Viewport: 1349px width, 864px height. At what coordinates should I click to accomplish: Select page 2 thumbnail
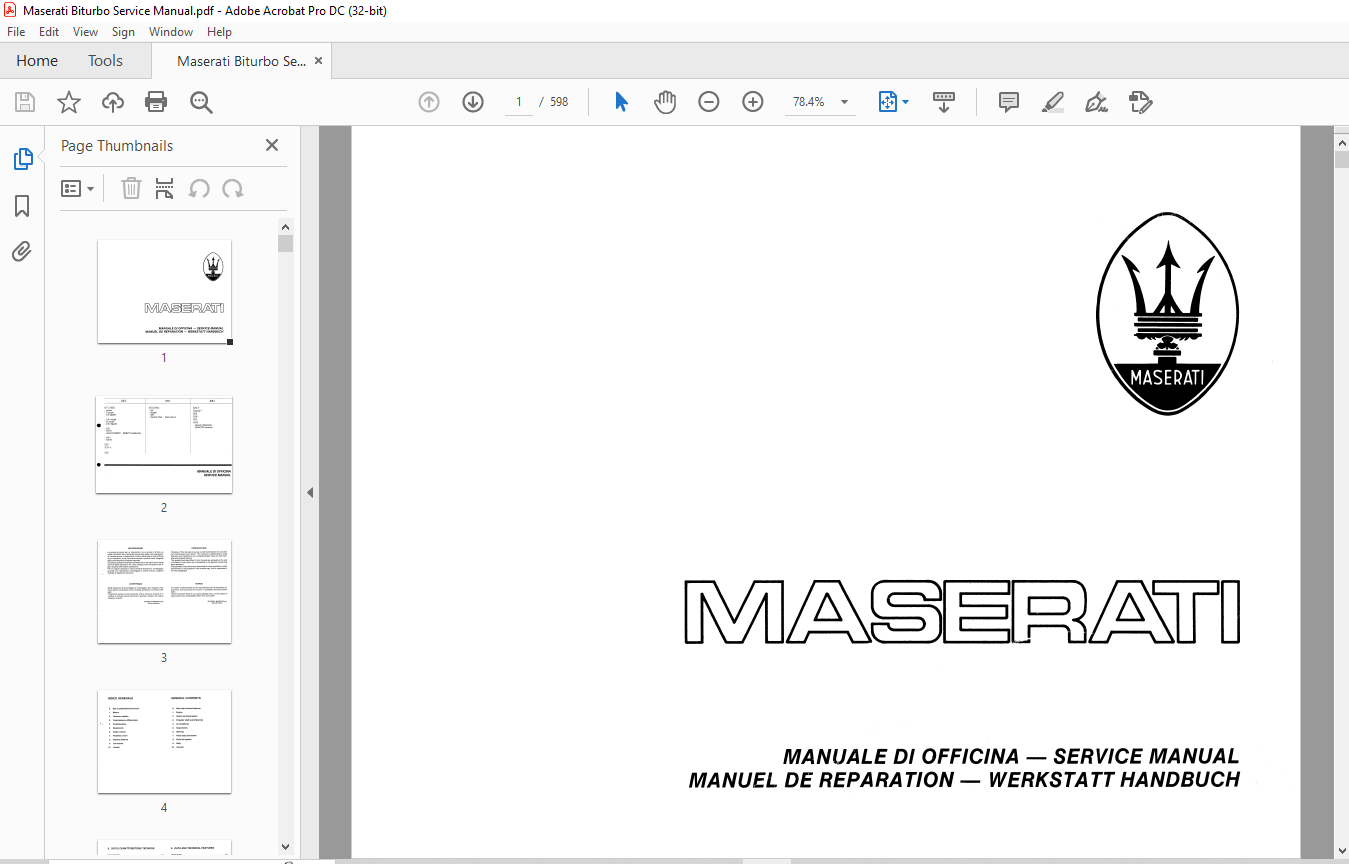point(164,445)
